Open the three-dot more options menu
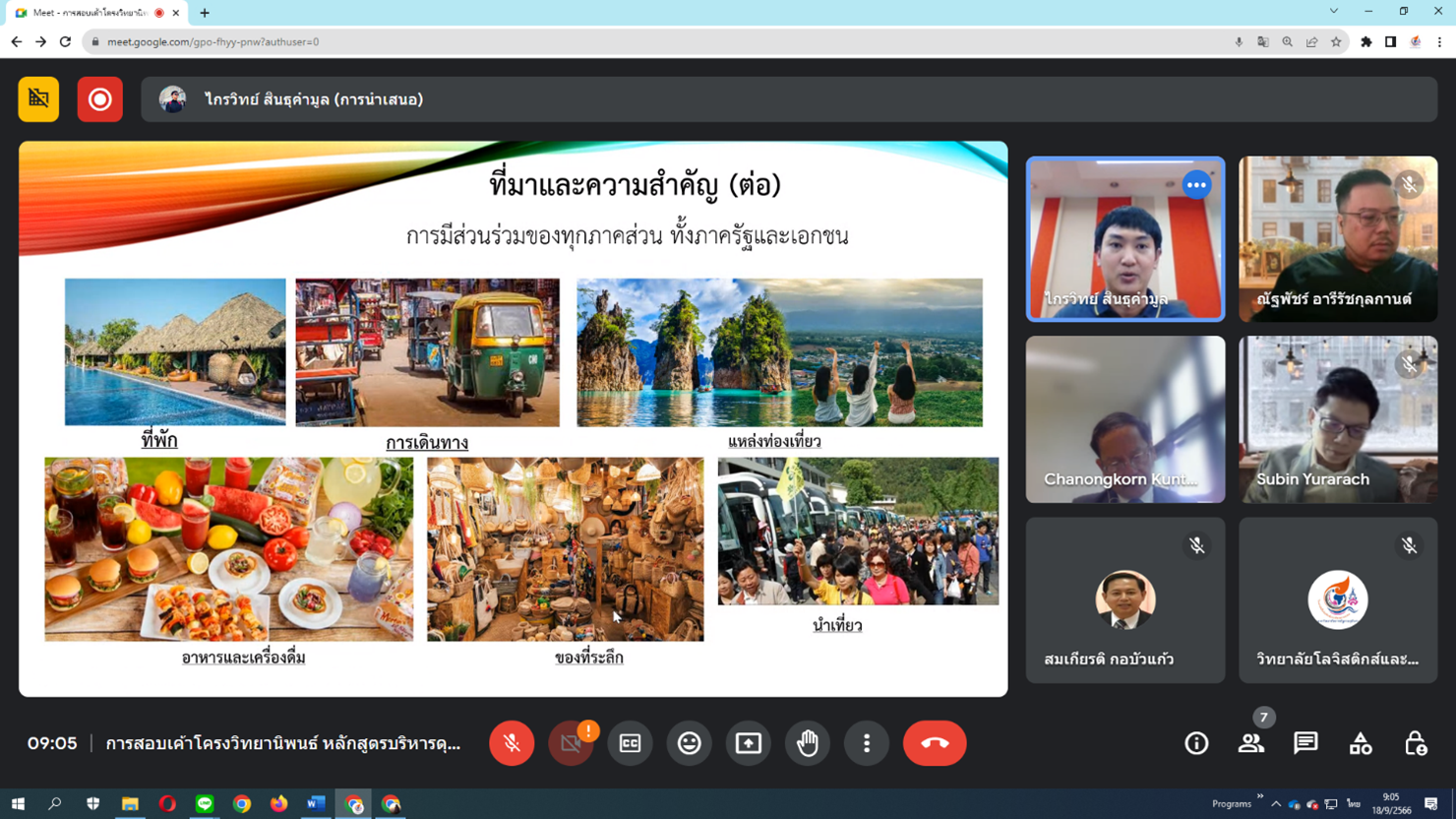The height and width of the screenshot is (819, 1456). pyautogui.click(x=867, y=743)
